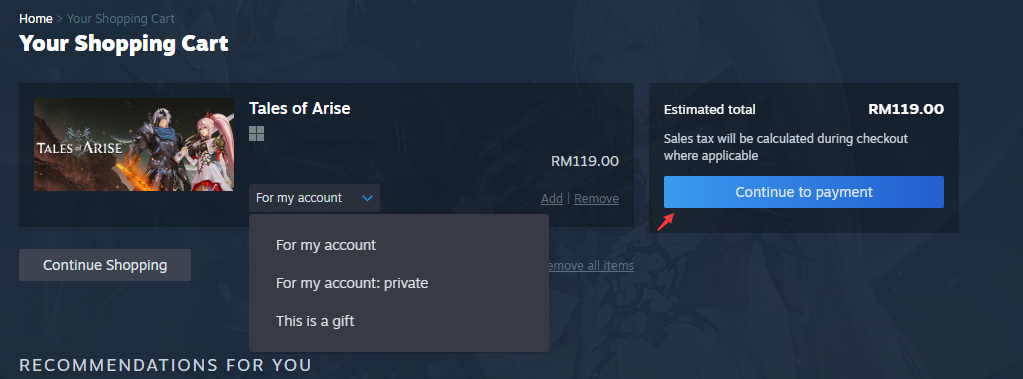Click the Estimated total RM119.00 amount

(906, 110)
